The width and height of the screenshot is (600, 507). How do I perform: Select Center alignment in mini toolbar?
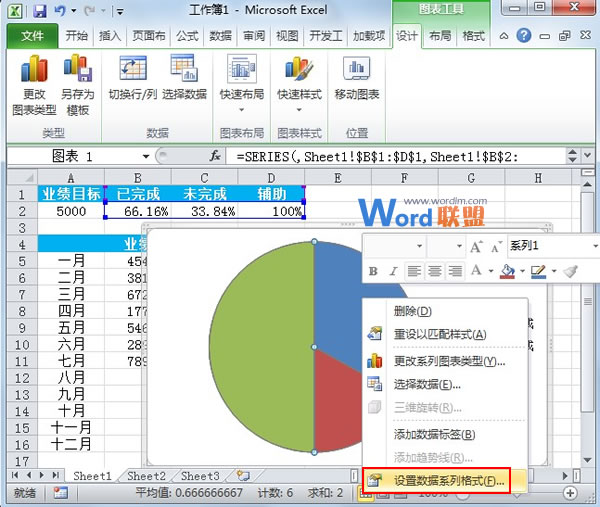pyautogui.click(x=434, y=271)
